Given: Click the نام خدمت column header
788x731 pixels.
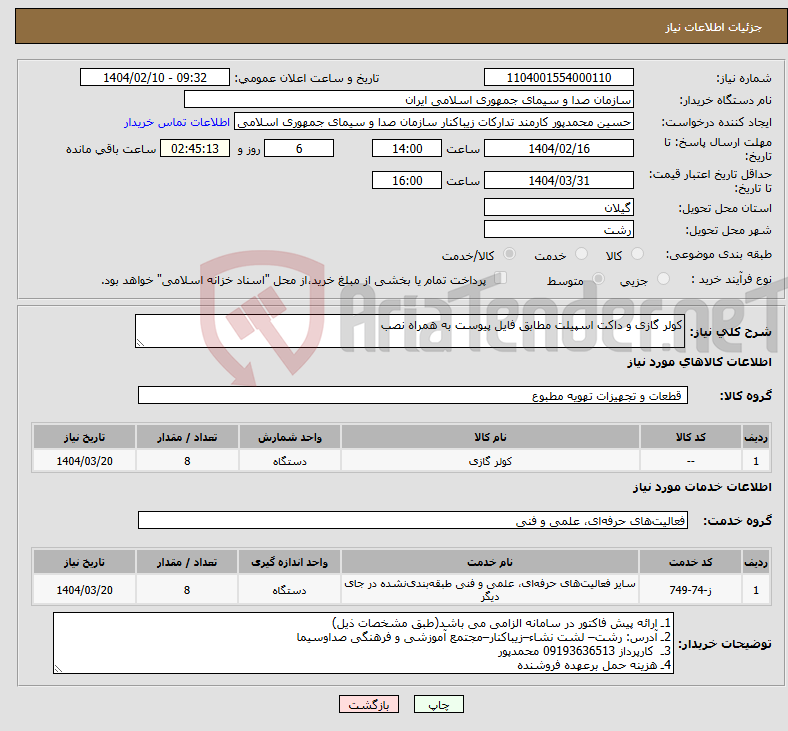Looking at the screenshot, I should (490, 562).
